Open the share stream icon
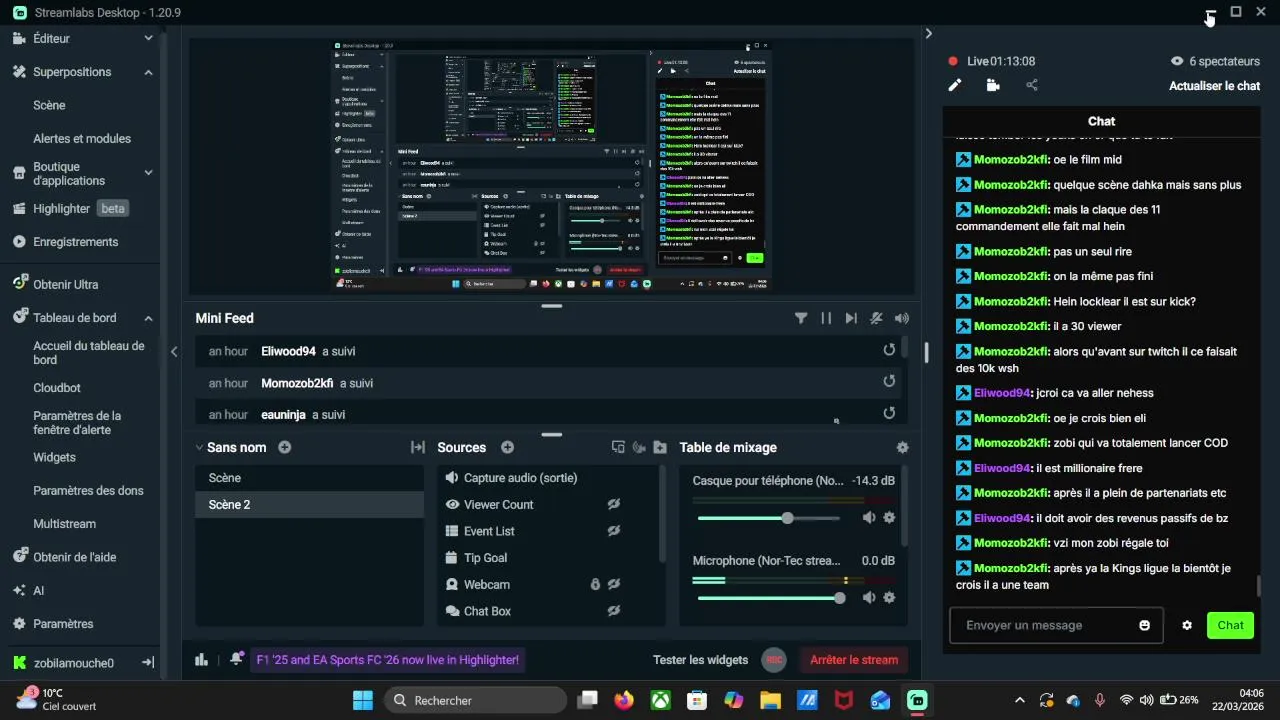The height and width of the screenshot is (720, 1280). 1032,85
